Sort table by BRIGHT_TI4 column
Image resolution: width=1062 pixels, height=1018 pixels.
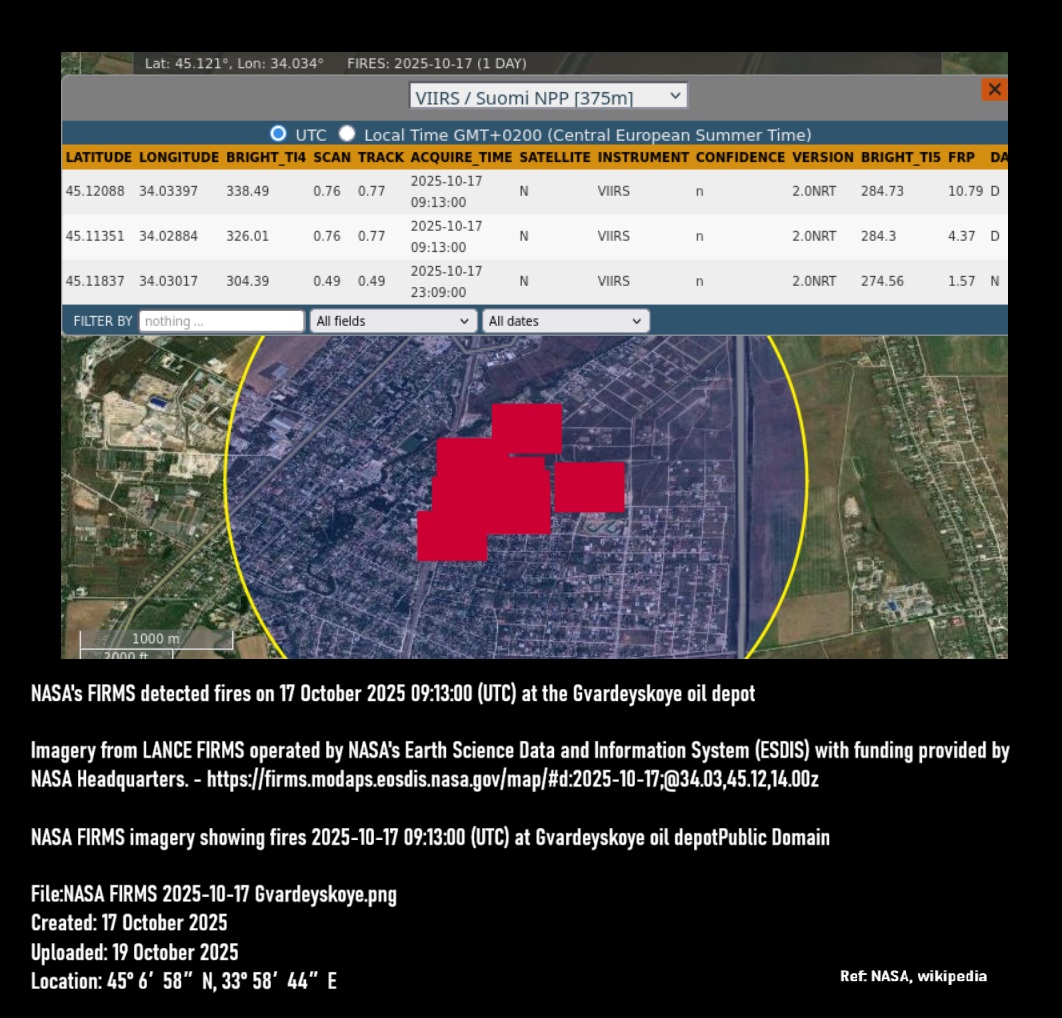click(265, 158)
